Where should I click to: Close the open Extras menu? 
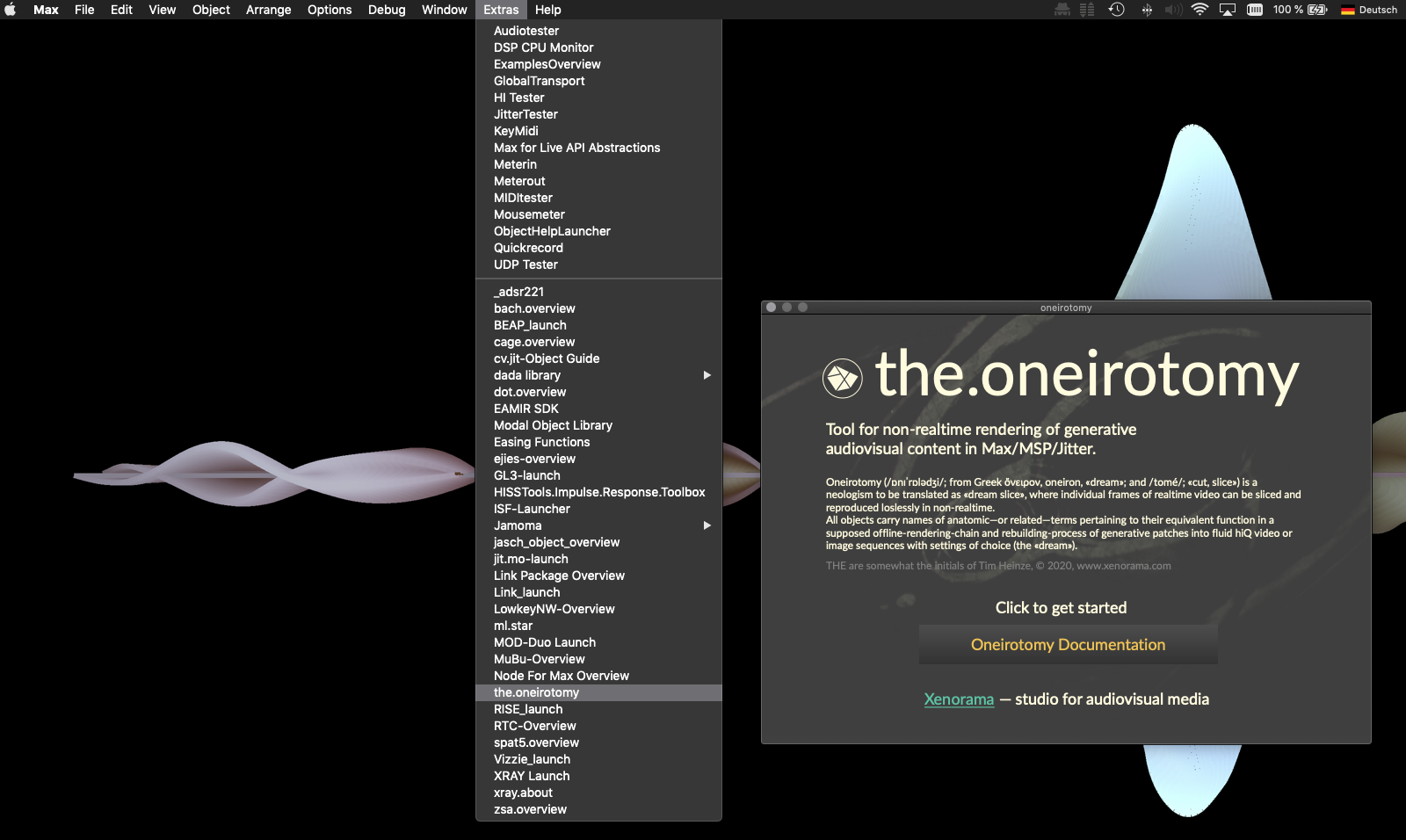point(501,10)
